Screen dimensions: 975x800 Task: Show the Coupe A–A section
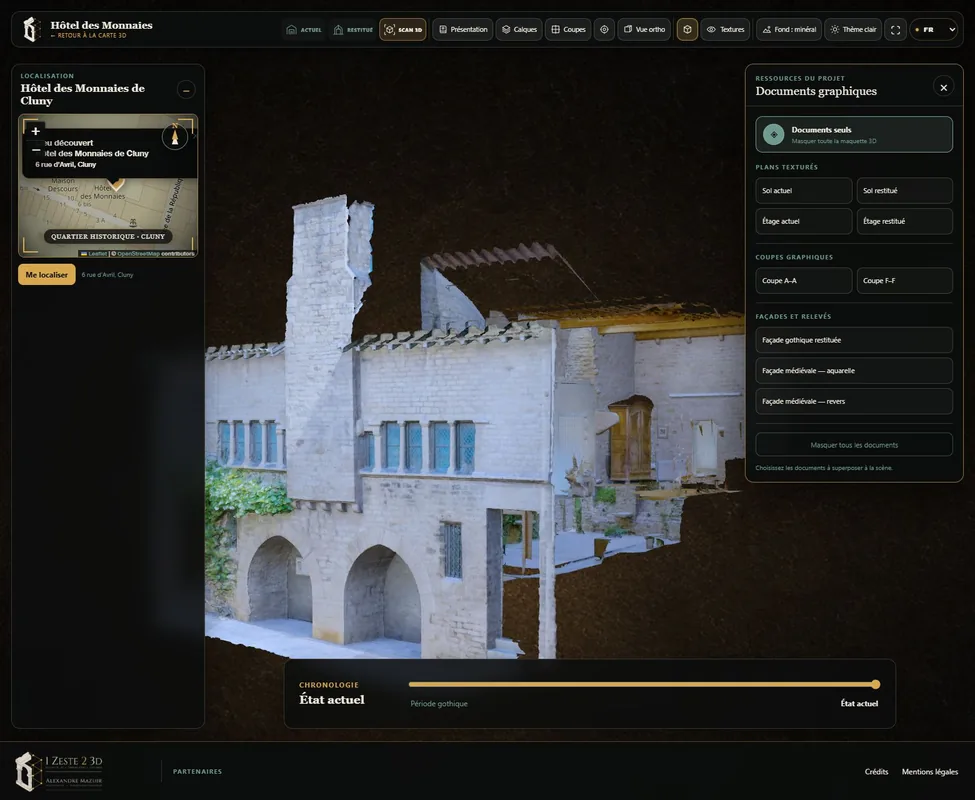click(803, 281)
